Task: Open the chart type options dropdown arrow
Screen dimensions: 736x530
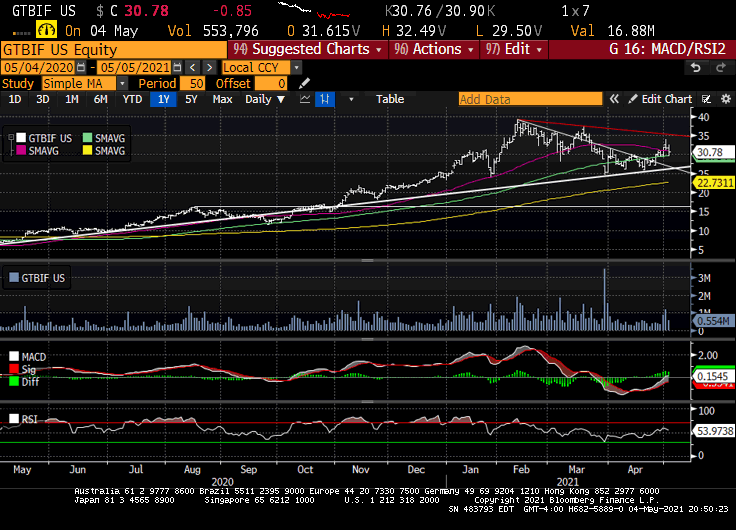Action: 351,100
